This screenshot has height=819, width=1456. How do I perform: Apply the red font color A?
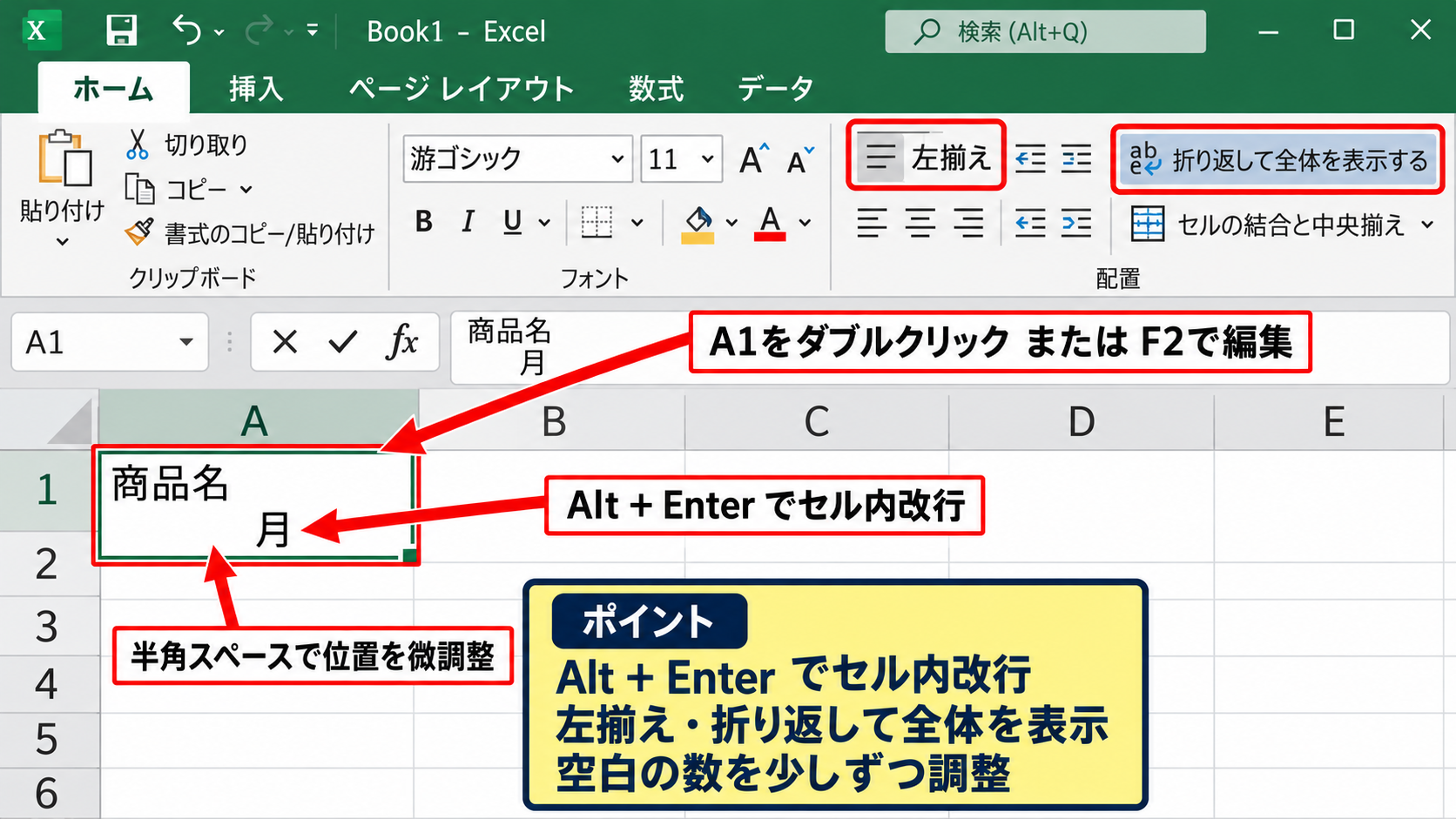pos(770,223)
